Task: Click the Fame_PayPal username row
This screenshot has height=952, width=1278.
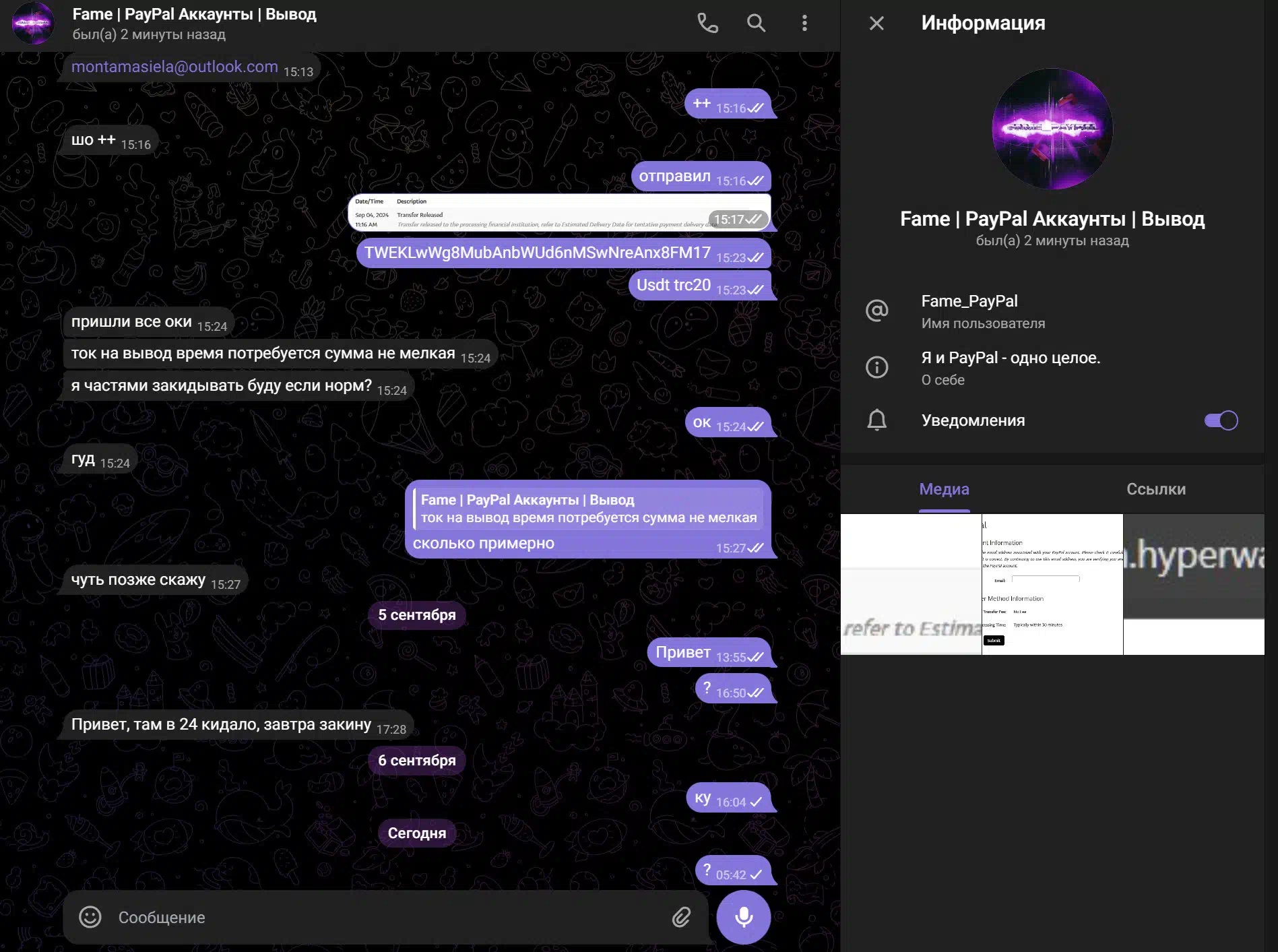Action: tap(1052, 311)
